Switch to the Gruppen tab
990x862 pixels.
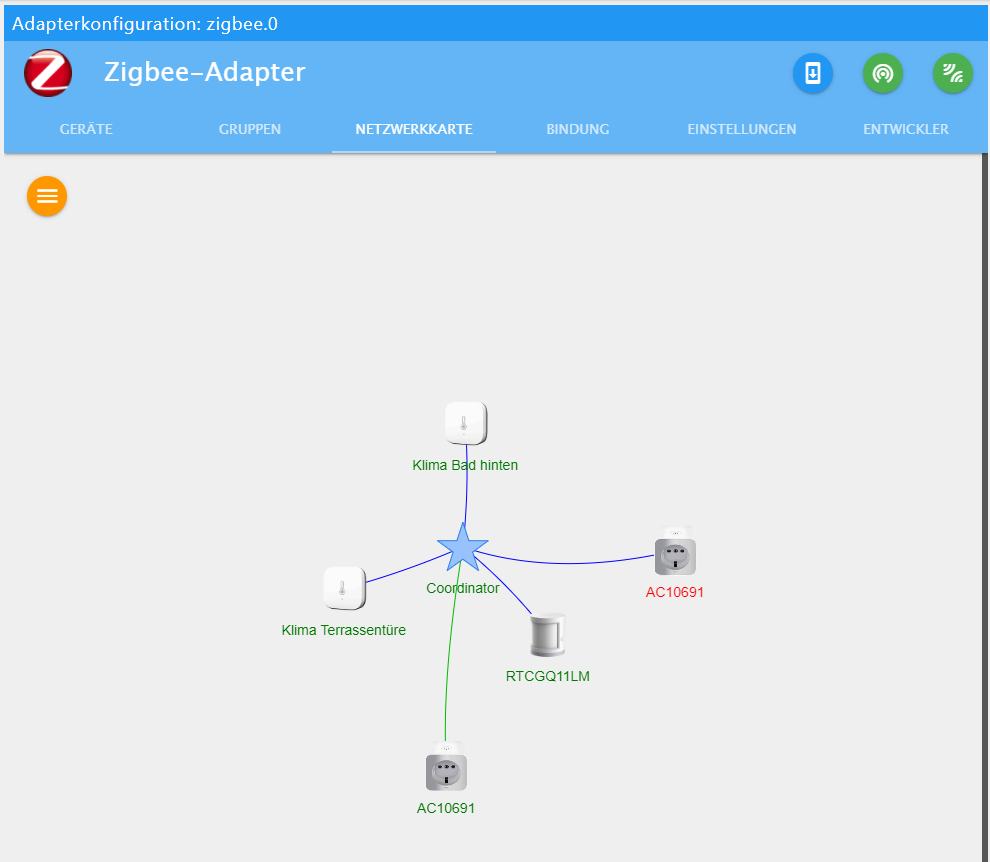250,129
